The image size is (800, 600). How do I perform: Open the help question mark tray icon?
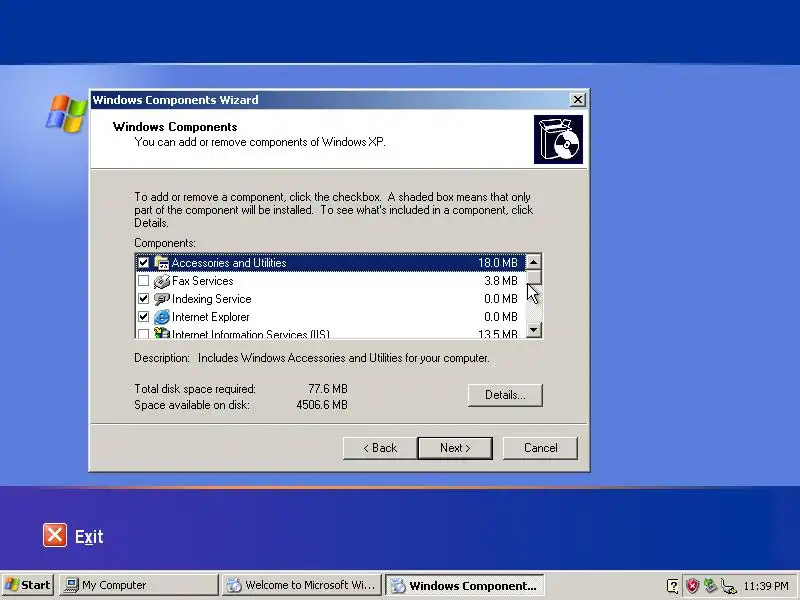point(672,585)
